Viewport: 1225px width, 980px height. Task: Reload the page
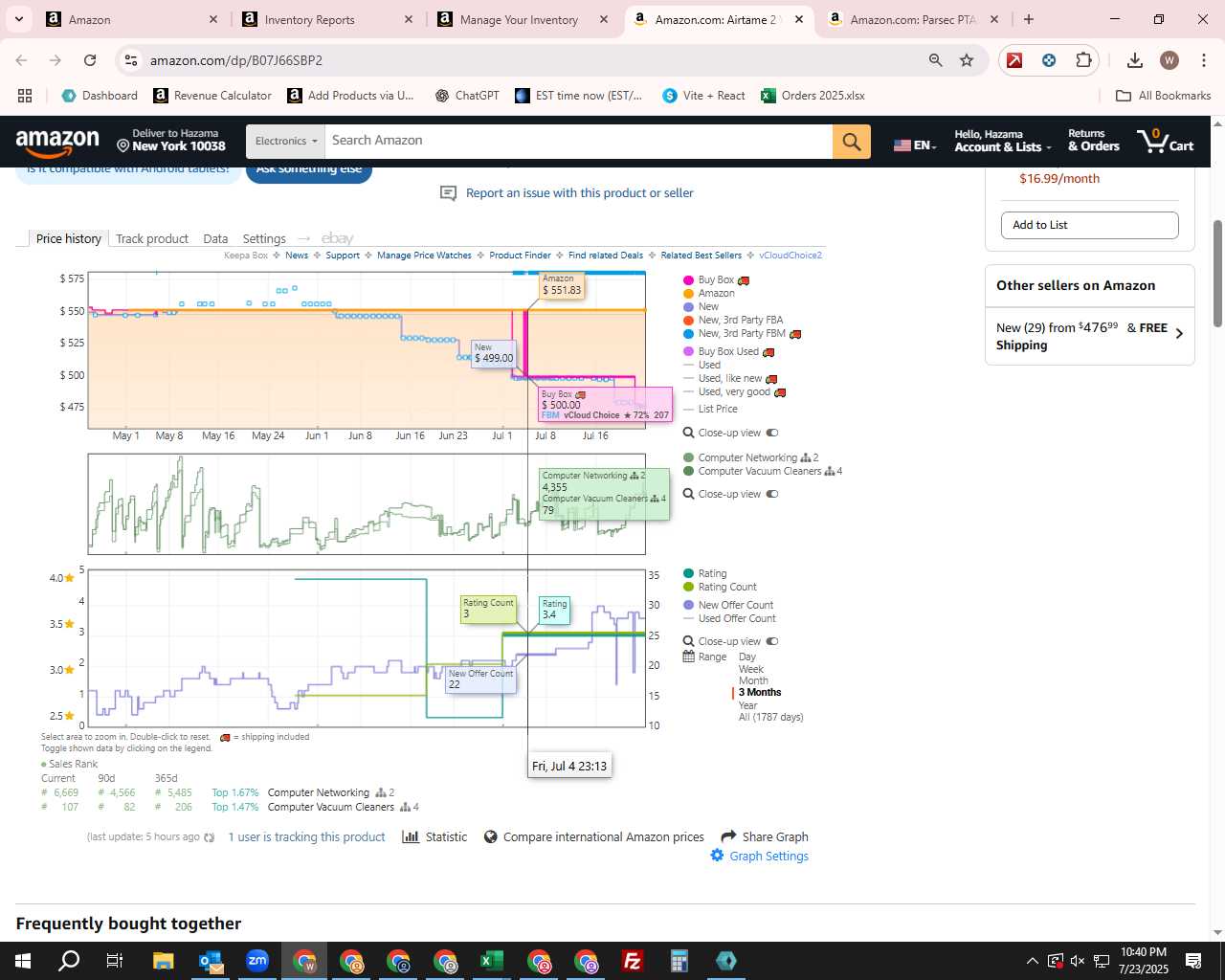90,60
